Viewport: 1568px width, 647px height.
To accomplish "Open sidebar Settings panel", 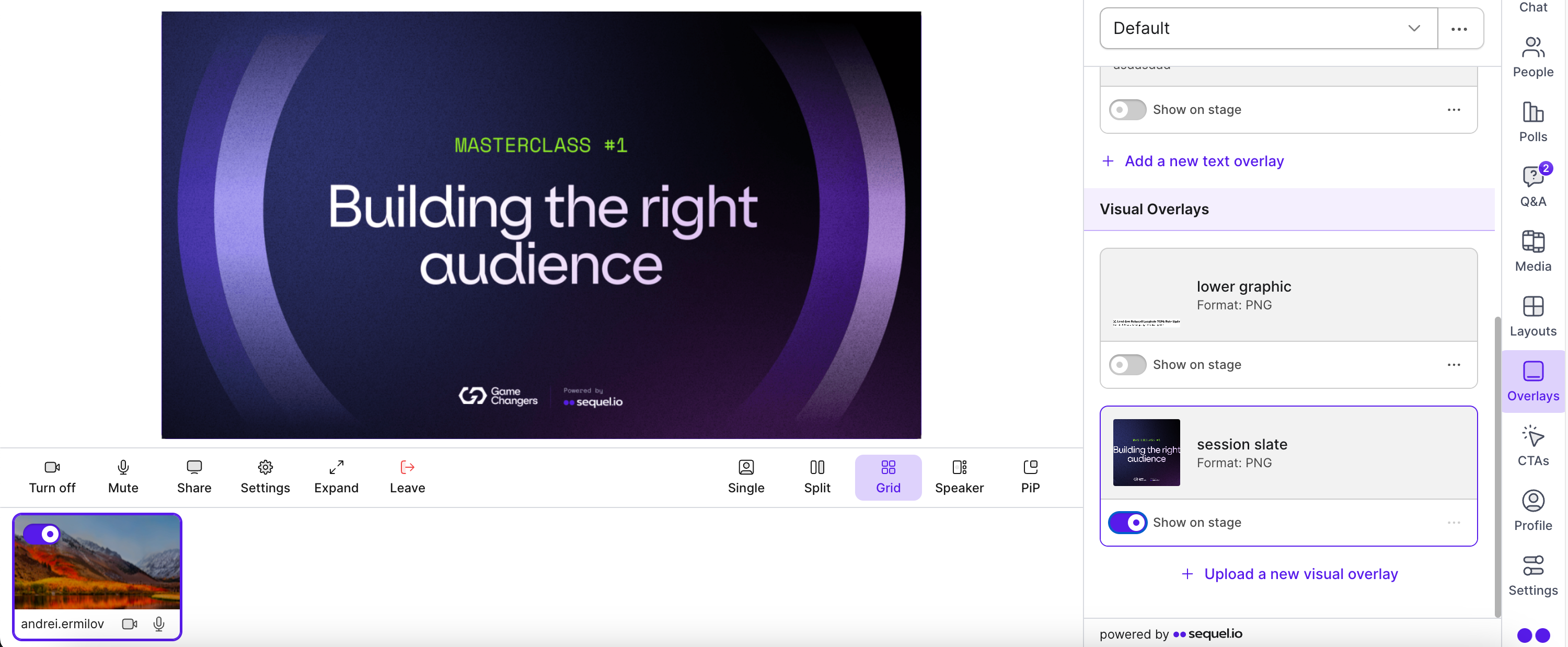I will click(1532, 576).
